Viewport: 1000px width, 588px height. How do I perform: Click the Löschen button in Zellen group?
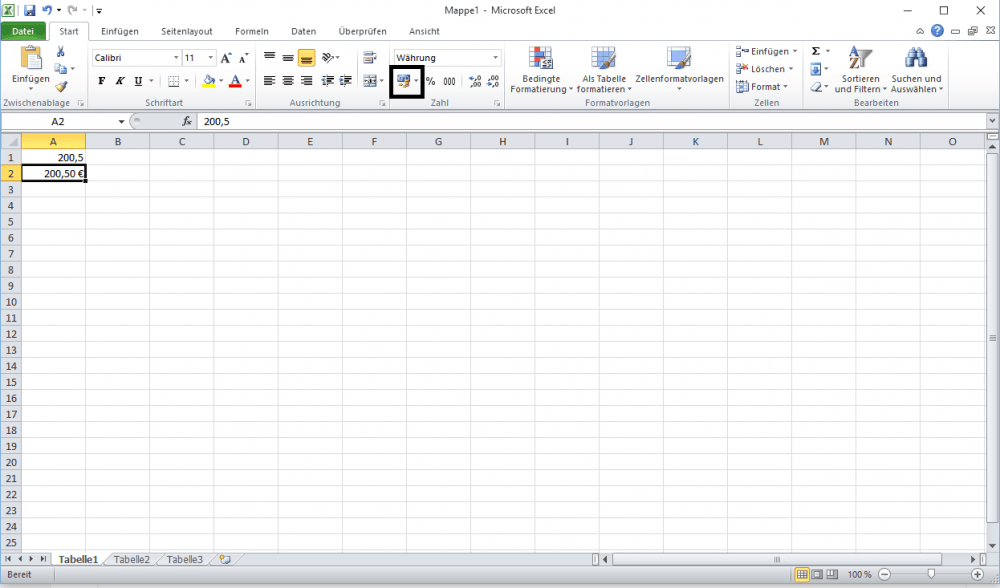765,69
